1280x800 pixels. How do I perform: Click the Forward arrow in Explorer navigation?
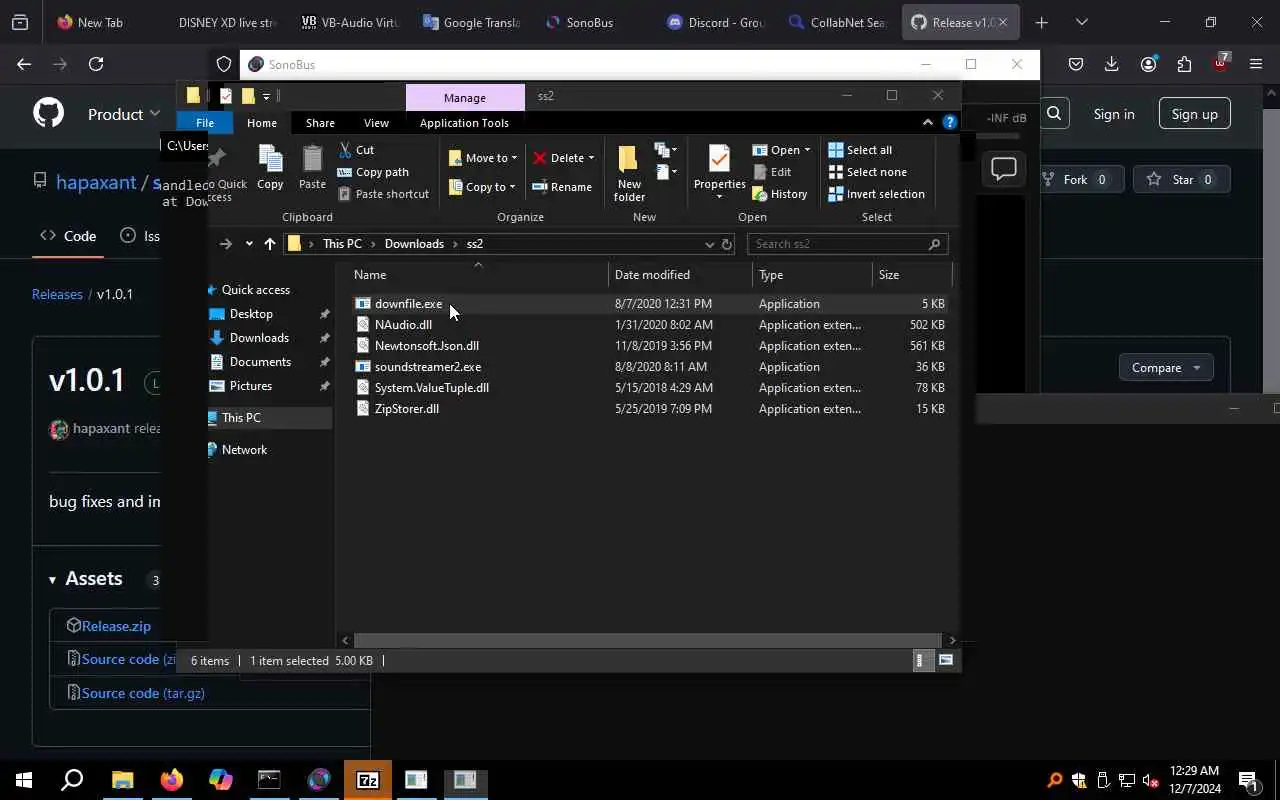226,244
